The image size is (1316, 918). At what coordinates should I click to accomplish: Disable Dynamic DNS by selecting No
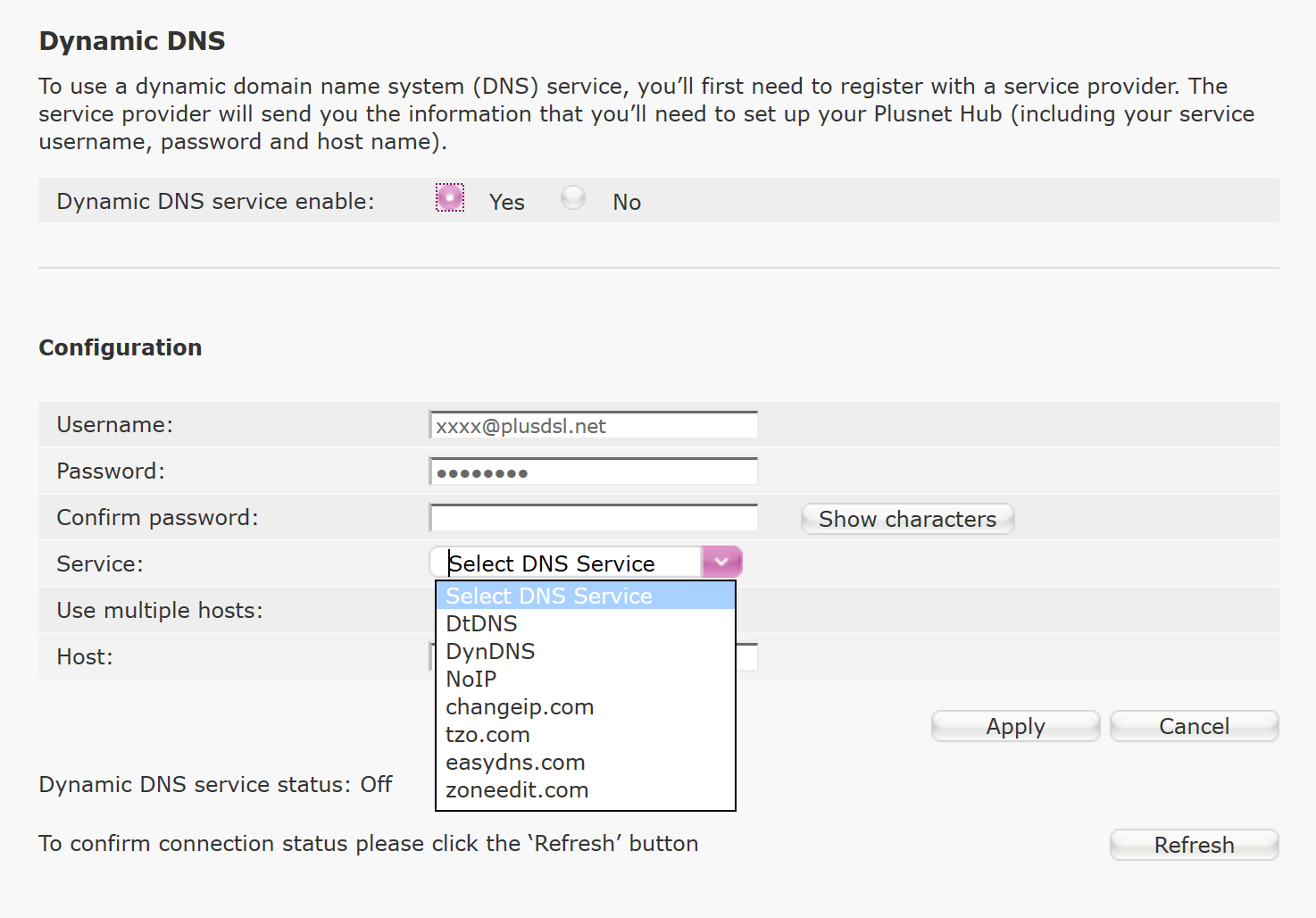click(x=572, y=197)
